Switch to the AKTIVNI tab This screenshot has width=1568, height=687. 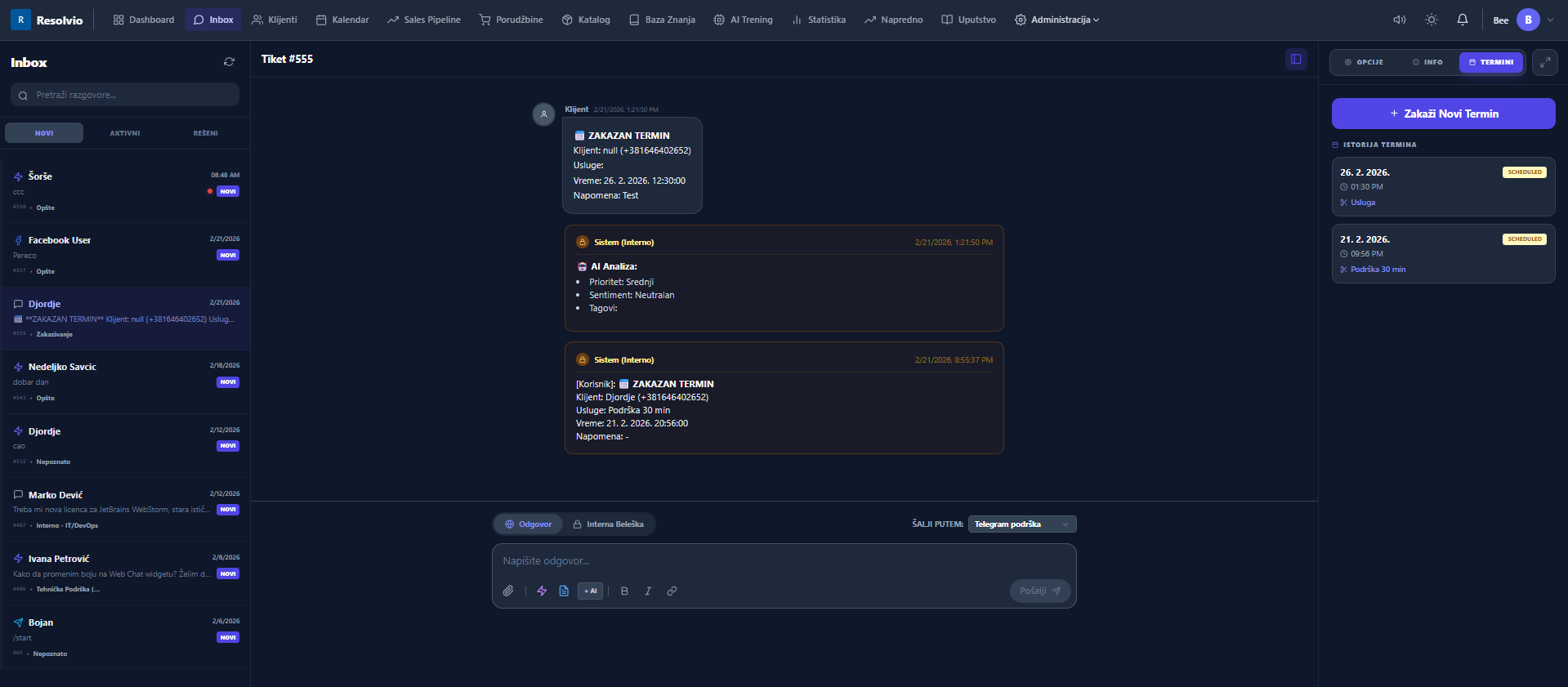pyautogui.click(x=125, y=133)
